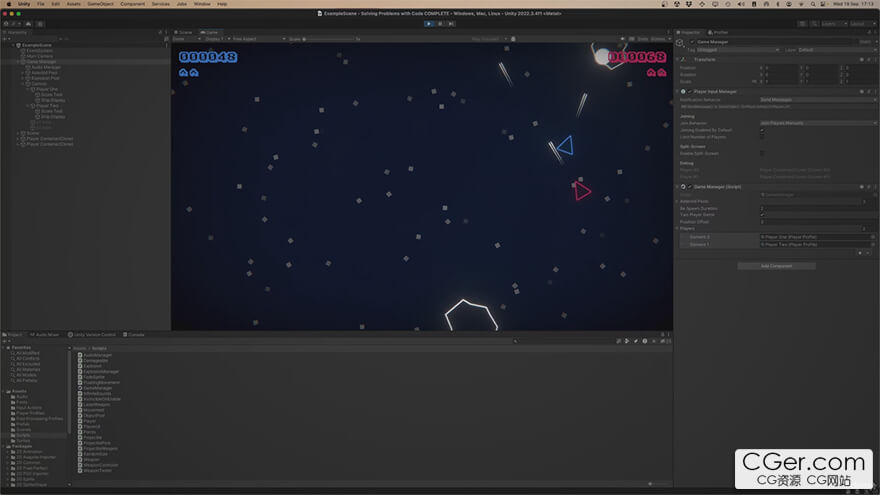Expand the Scene object in Hierarchy
The height and width of the screenshot is (495, 880).
[18, 133]
